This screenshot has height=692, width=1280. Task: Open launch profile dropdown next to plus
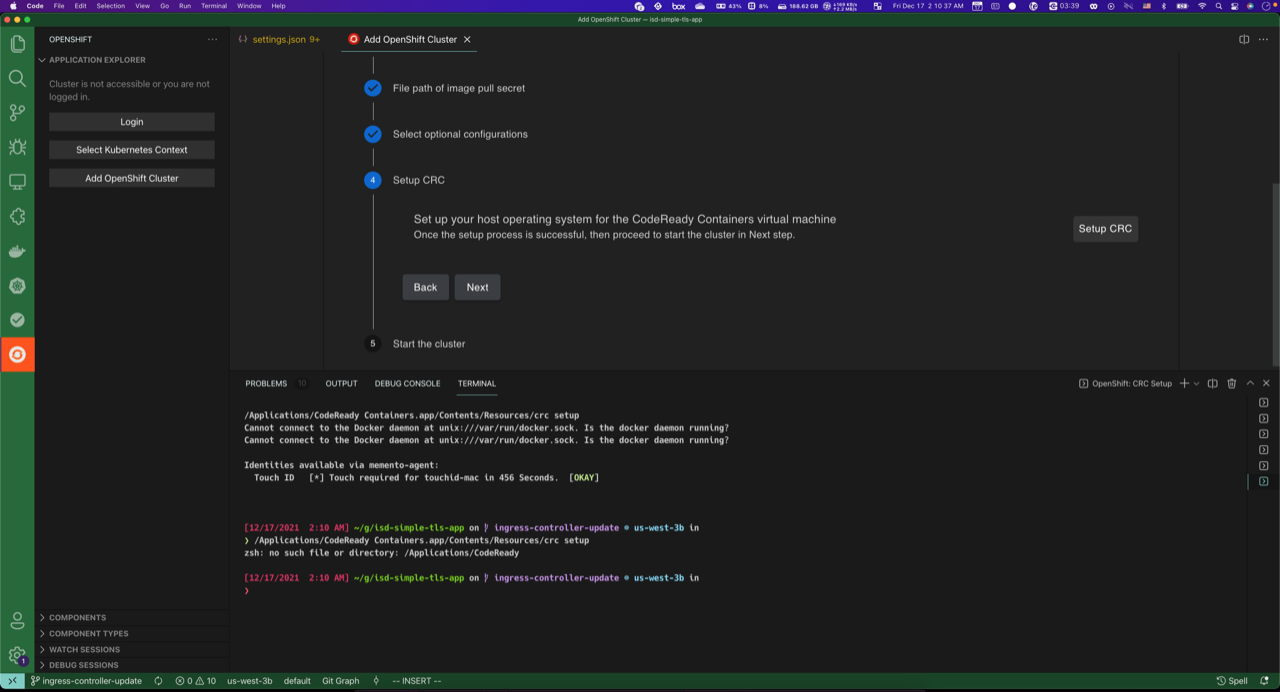click(1196, 383)
